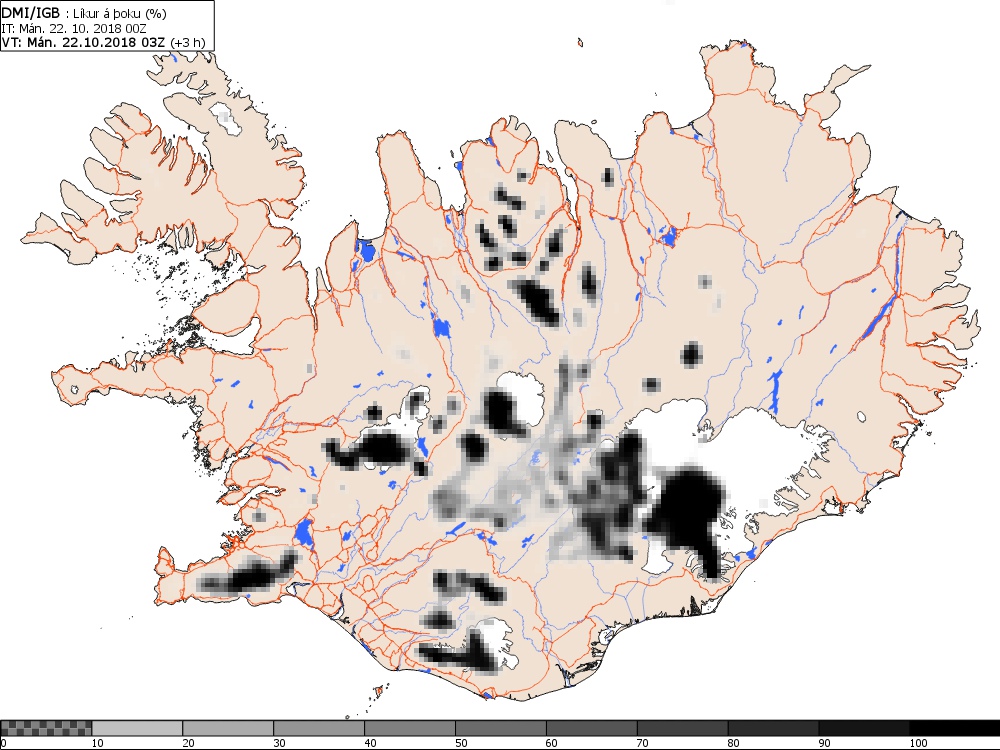Click the legend value '20'
1000x750 pixels.
click(x=189, y=743)
